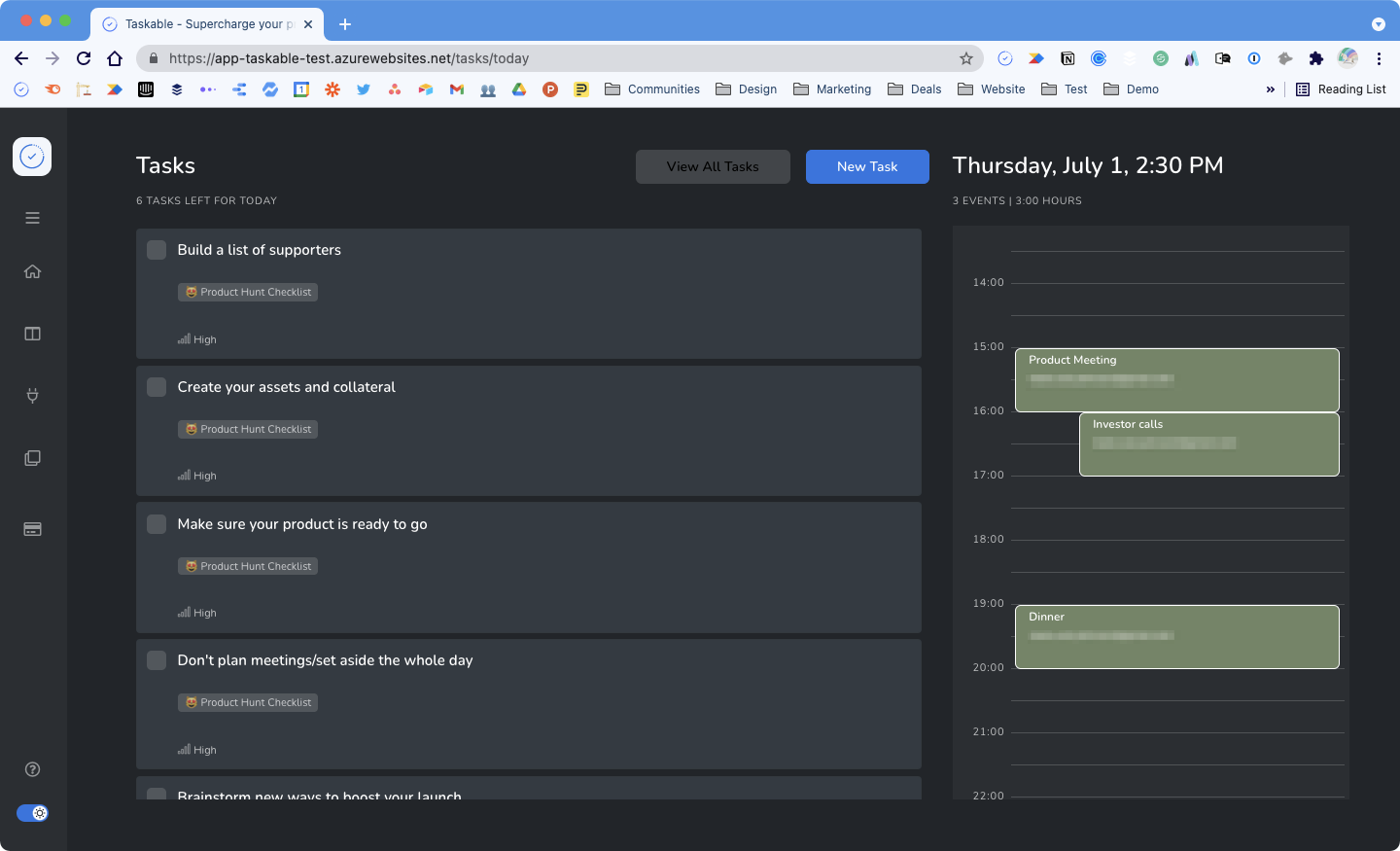1400x851 pixels.
Task: Open 'Make sure your product is ready to go'
Action: coord(302,524)
